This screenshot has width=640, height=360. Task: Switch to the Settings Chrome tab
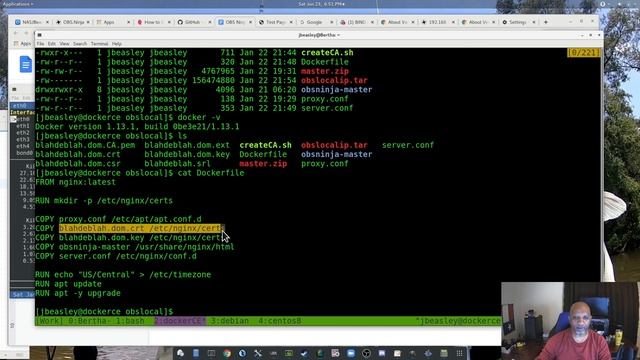point(517,22)
